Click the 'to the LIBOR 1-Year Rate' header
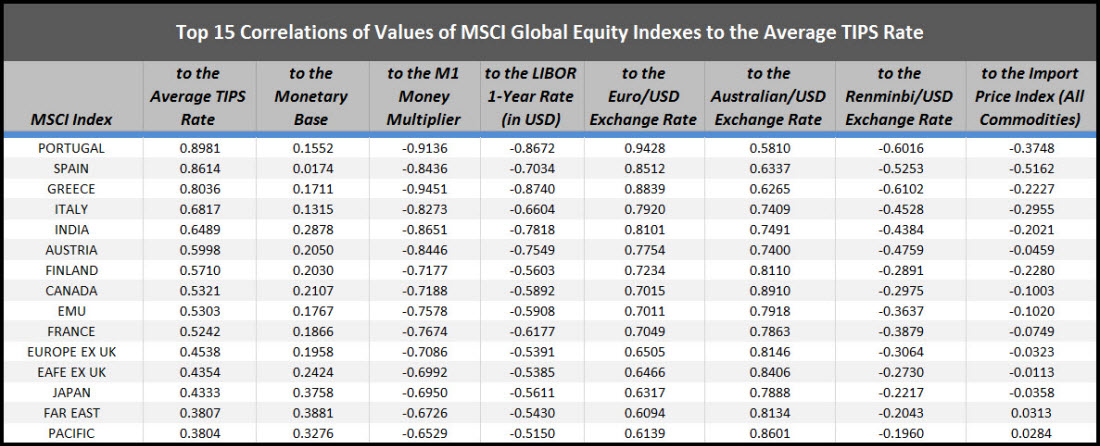 pyautogui.click(x=530, y=97)
